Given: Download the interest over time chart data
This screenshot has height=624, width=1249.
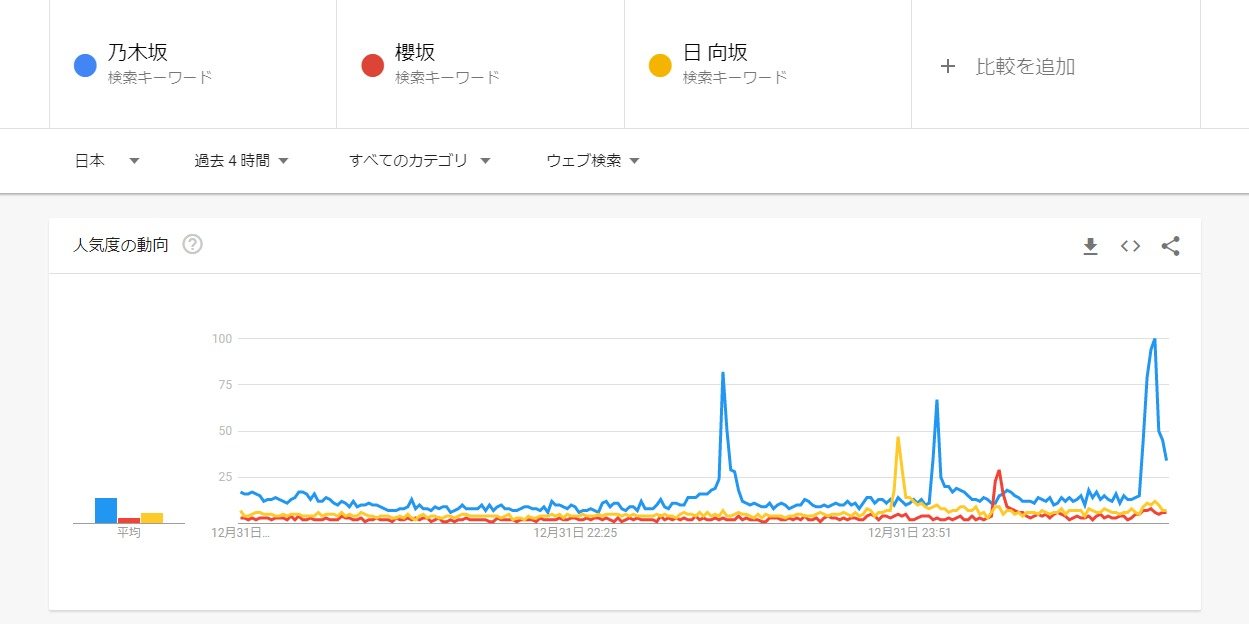Looking at the screenshot, I should (1090, 246).
